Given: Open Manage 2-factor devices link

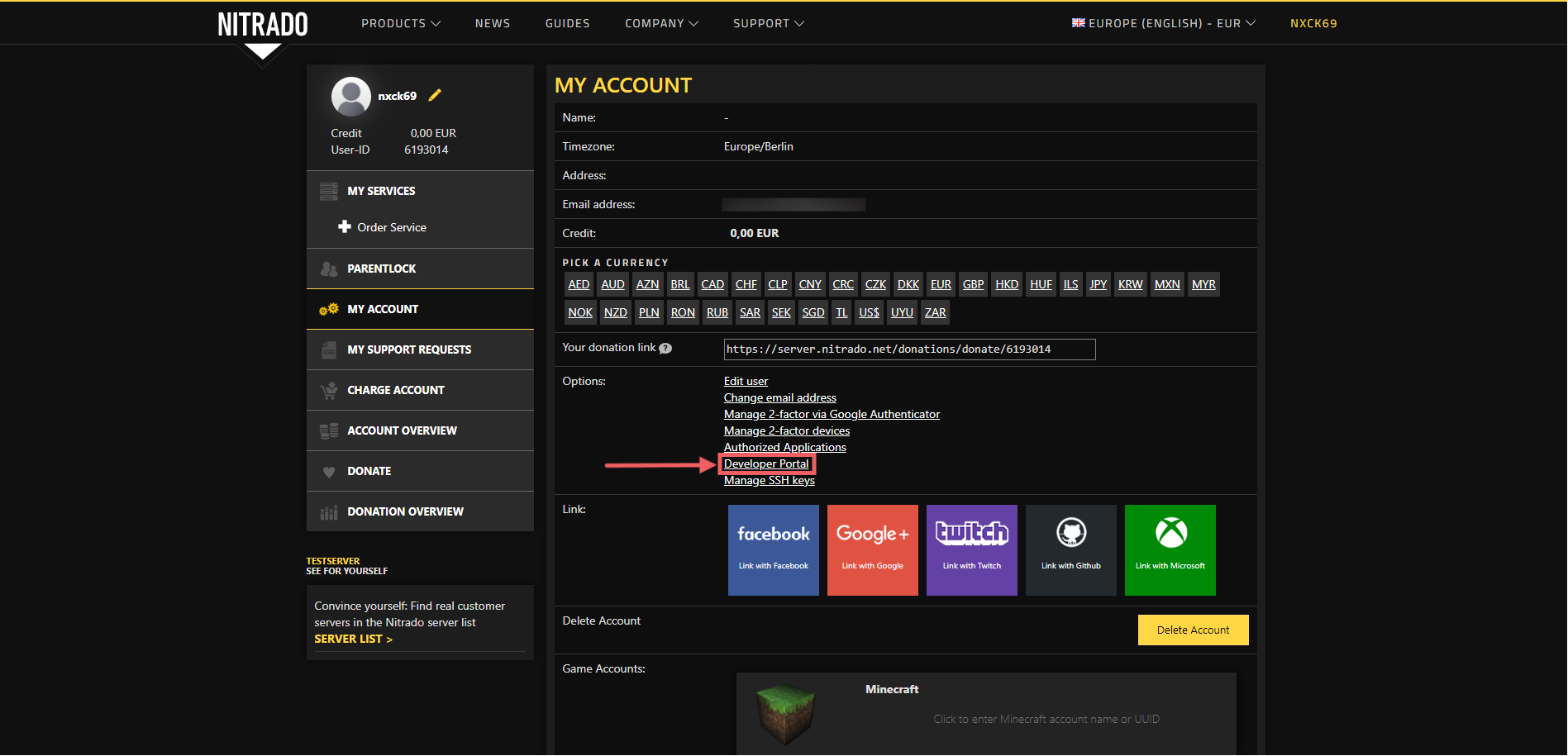Looking at the screenshot, I should pos(787,430).
